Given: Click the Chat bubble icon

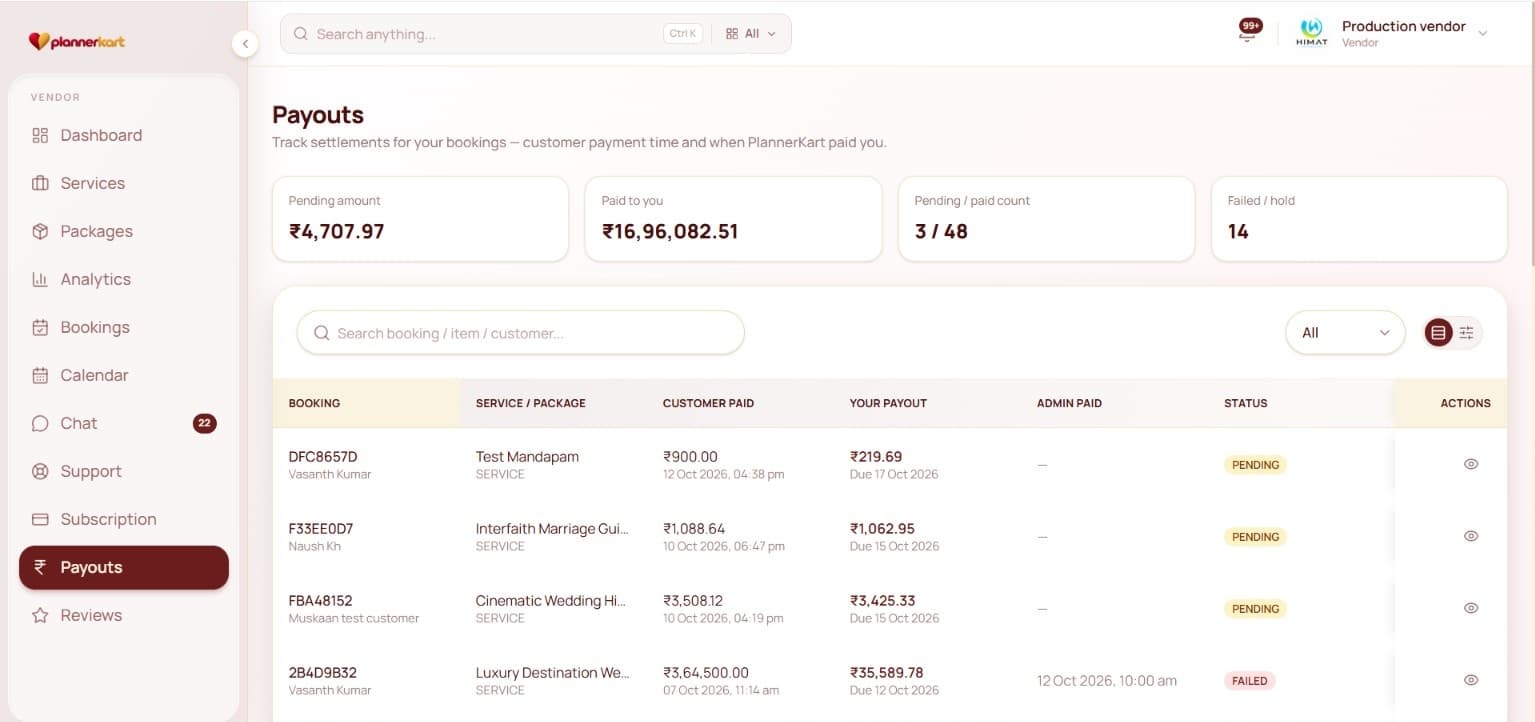Looking at the screenshot, I should click(x=40, y=423).
